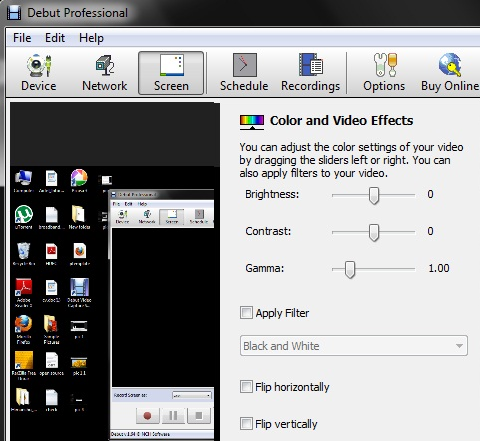Click the record button in the preview
Viewport: 480px width, 441px height.
click(x=147, y=416)
